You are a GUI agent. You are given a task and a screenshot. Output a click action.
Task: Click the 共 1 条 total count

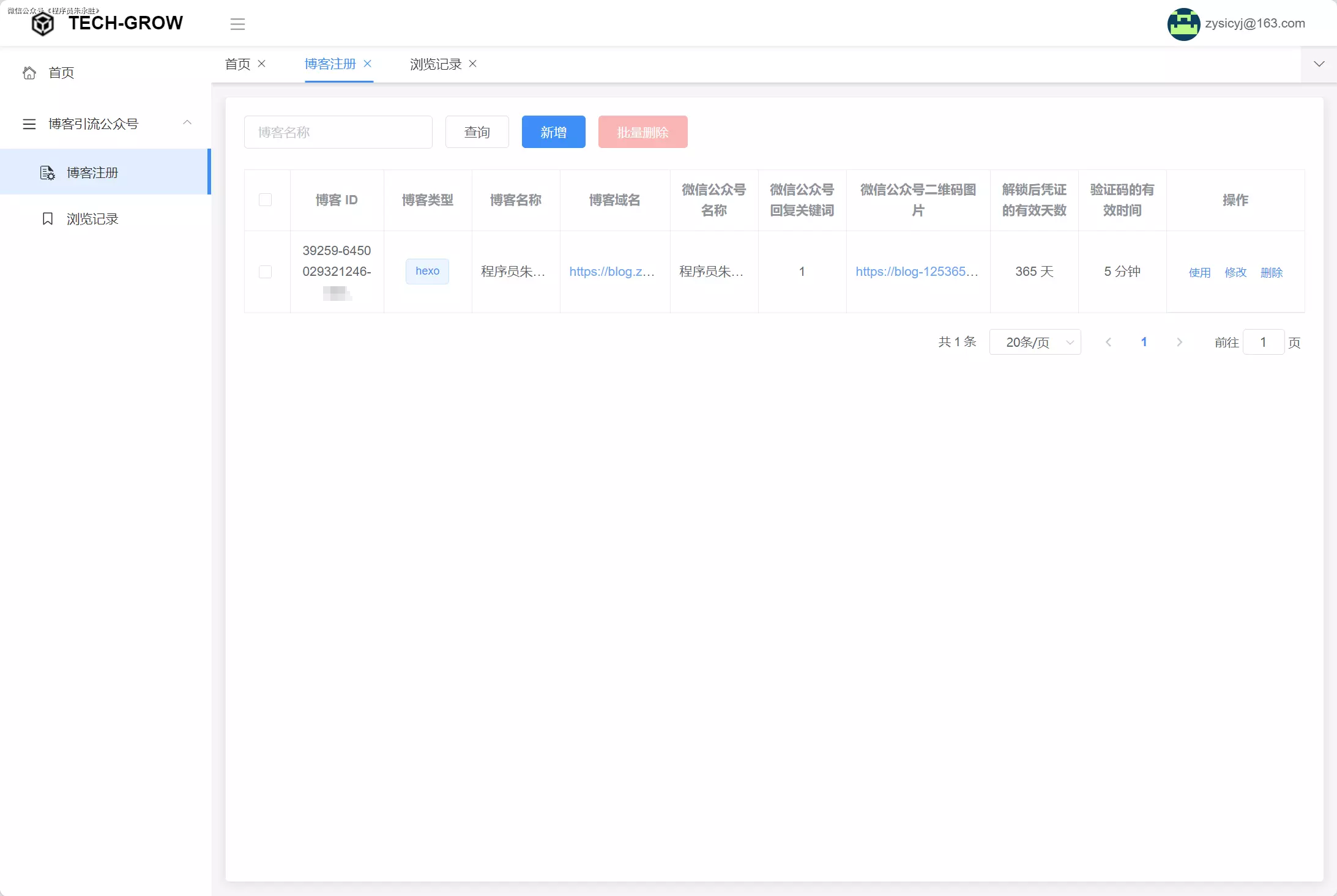pos(958,342)
